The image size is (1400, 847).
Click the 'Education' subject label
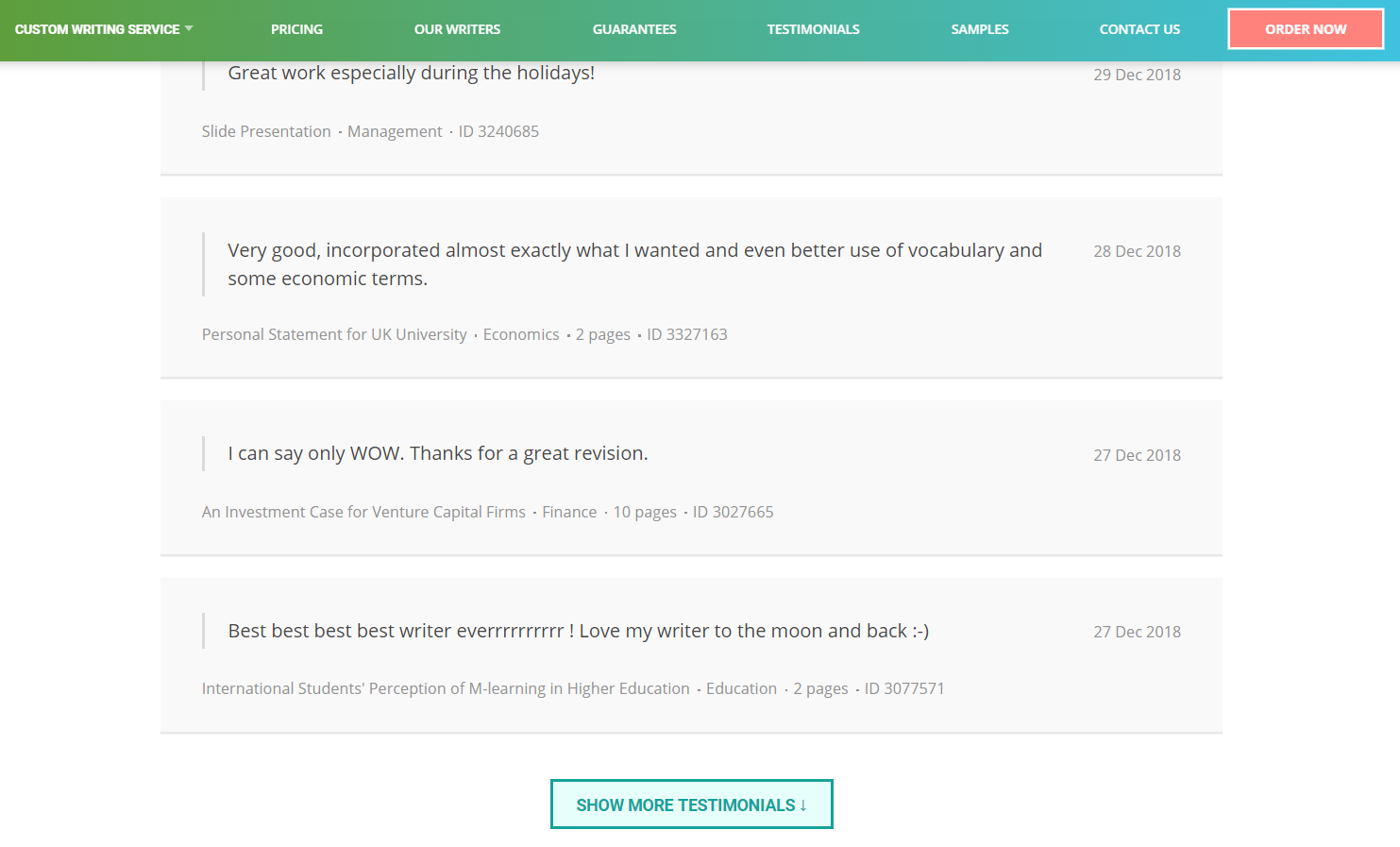(741, 688)
